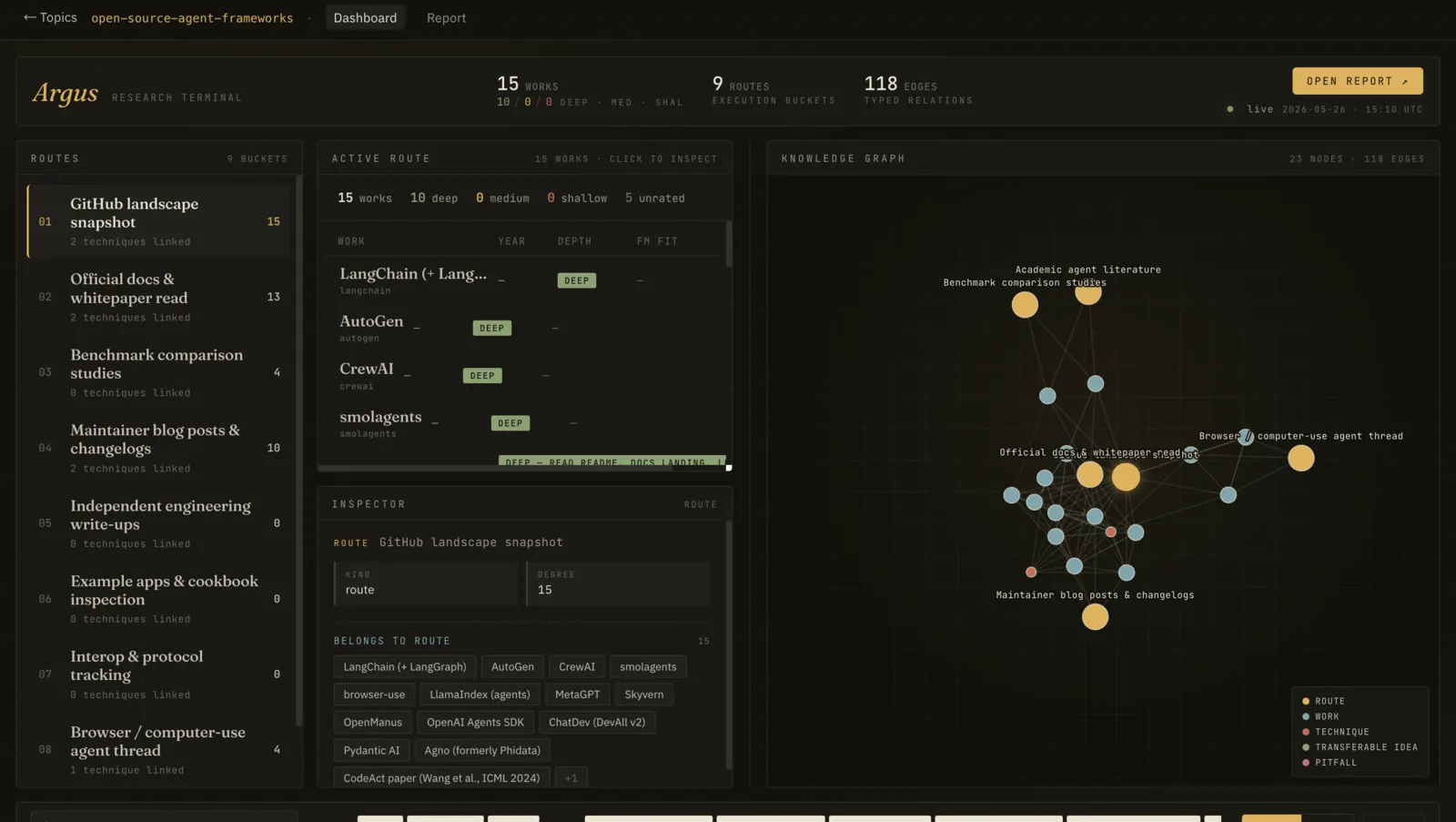
Task: Click the Routes panel scrollbar
Action: point(298,451)
